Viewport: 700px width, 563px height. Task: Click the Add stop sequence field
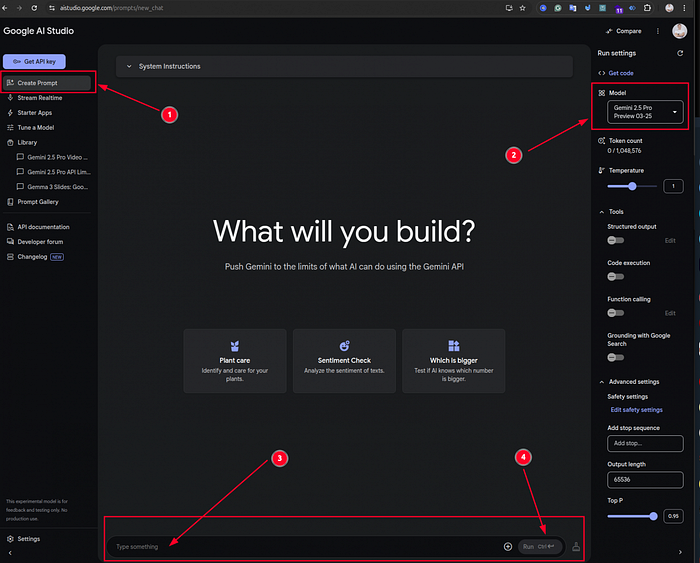645,443
